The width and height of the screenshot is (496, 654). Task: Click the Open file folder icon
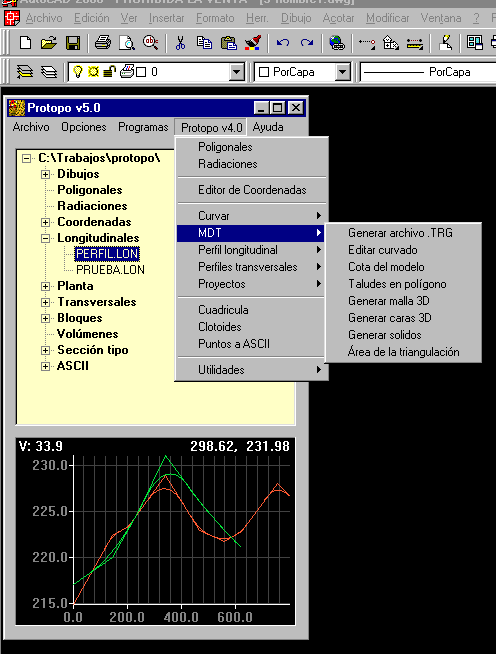49,43
